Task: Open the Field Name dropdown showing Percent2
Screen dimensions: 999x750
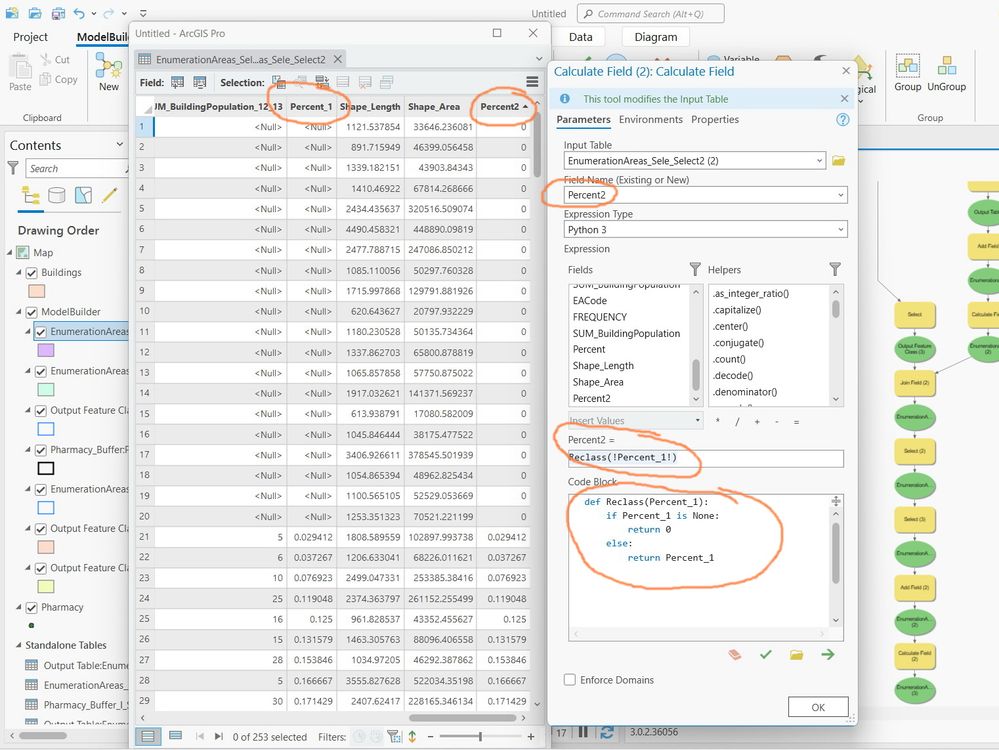Action: 840,195
